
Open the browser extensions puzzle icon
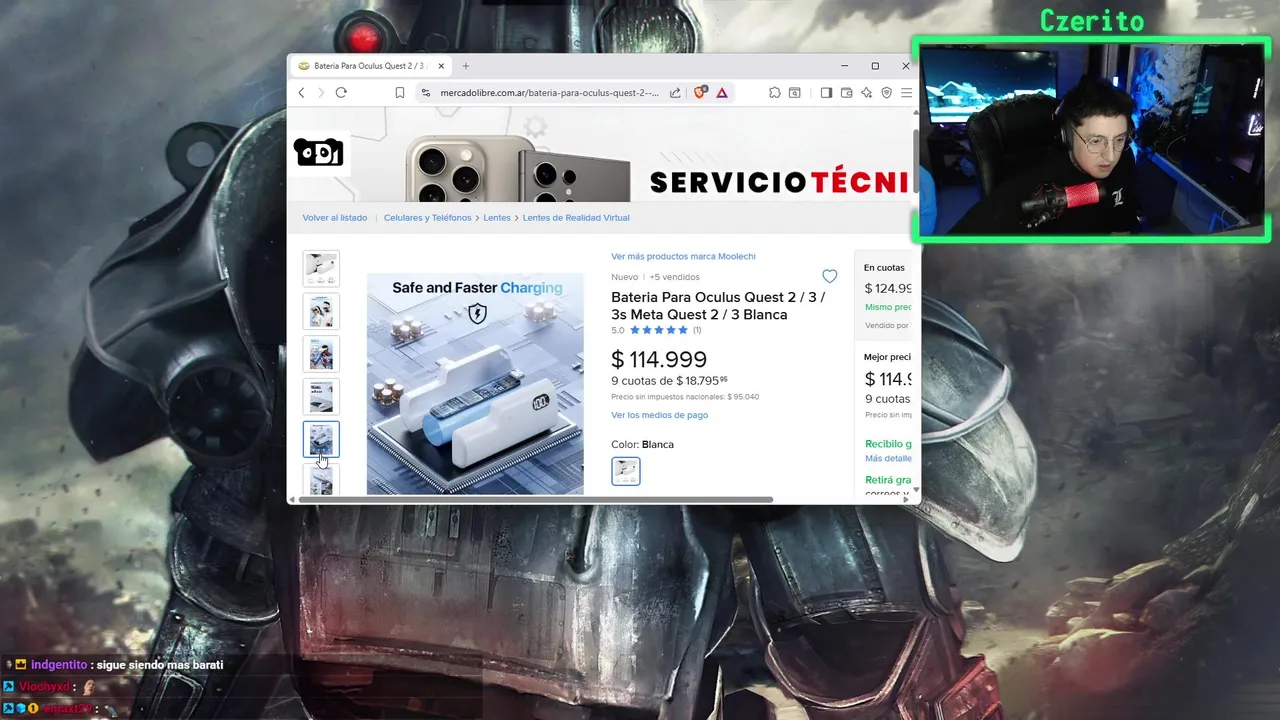(x=775, y=92)
